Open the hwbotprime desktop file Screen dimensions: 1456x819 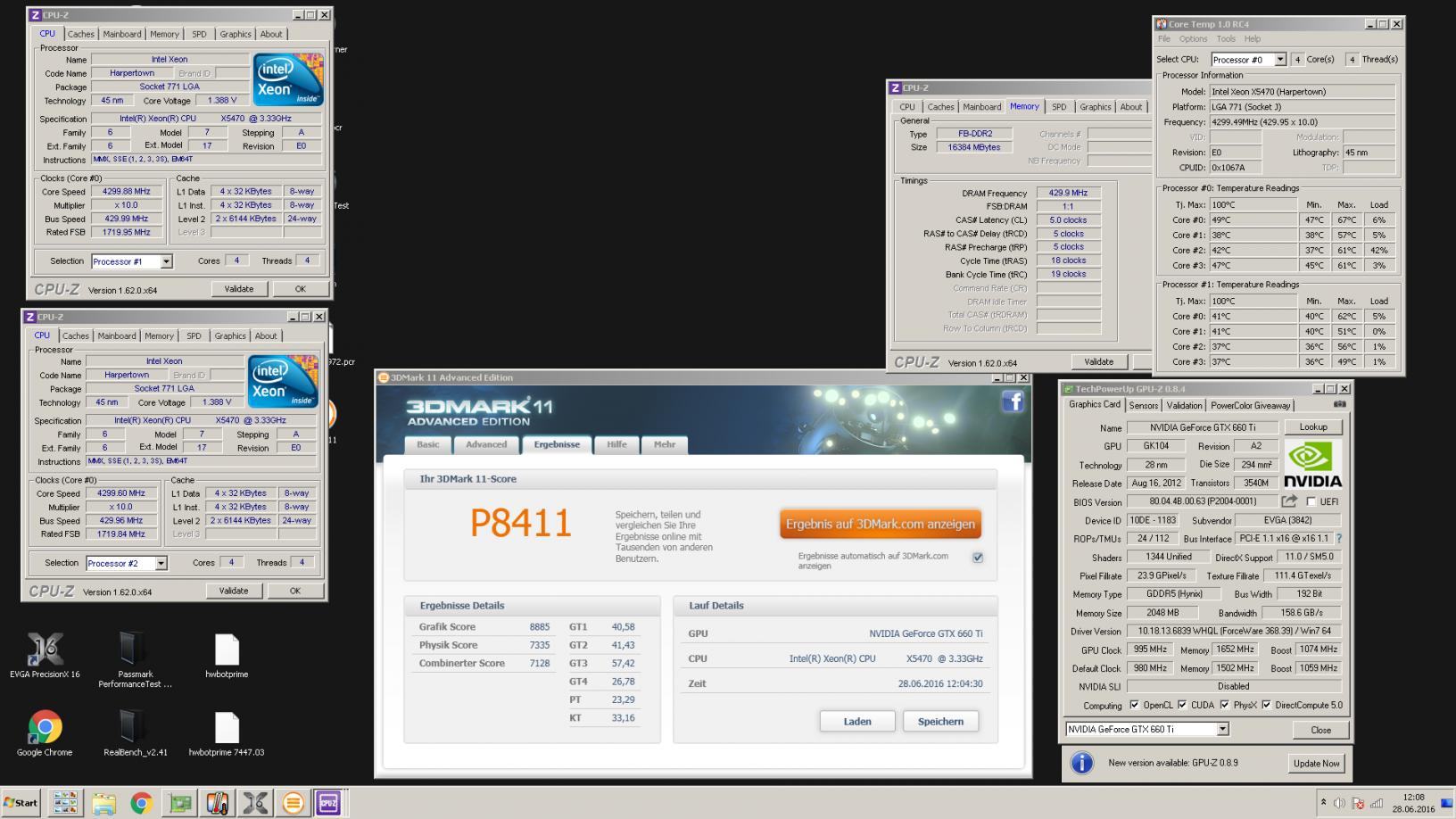tap(227, 657)
